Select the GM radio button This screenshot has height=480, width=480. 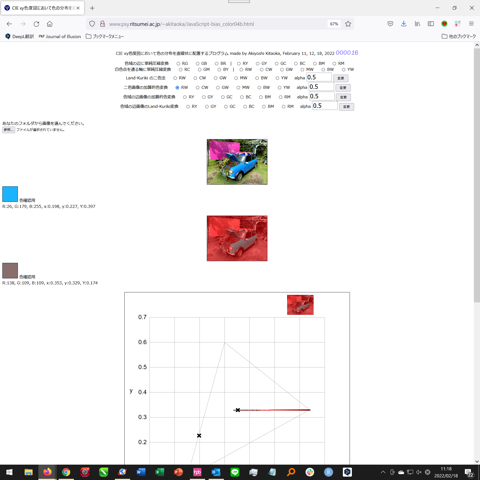[x=199, y=70]
